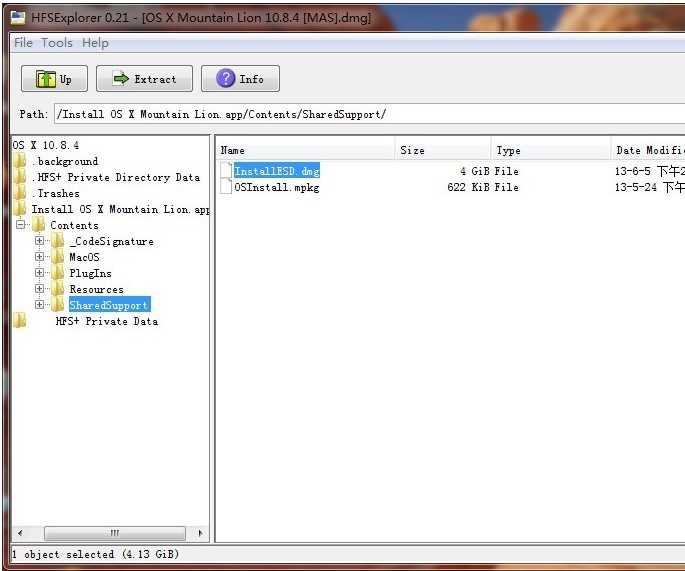Click the 13-5-24 date cell

click(x=650, y=187)
